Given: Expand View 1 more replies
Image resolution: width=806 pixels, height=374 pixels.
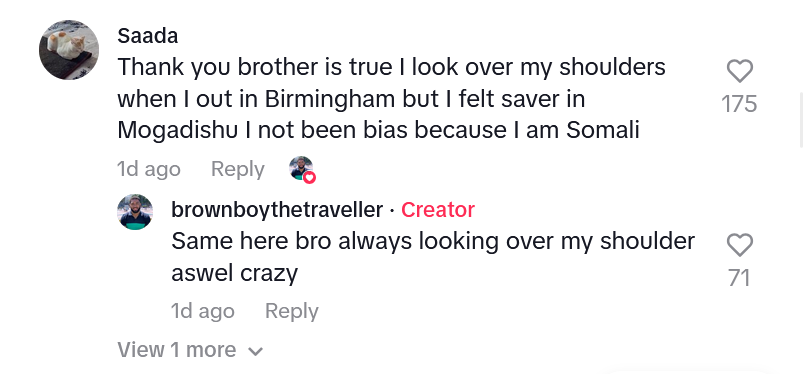Looking at the screenshot, I should coord(190,350).
